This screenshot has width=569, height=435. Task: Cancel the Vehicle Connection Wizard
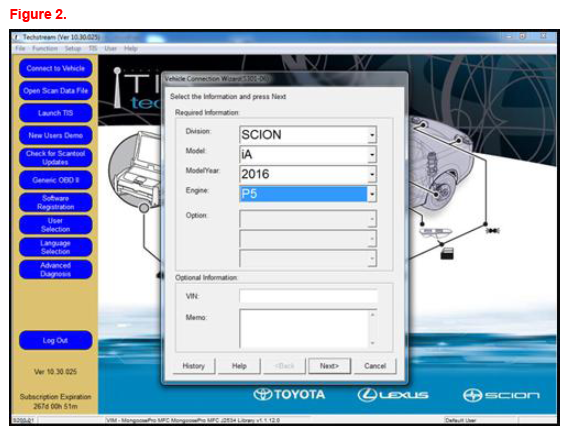click(375, 366)
